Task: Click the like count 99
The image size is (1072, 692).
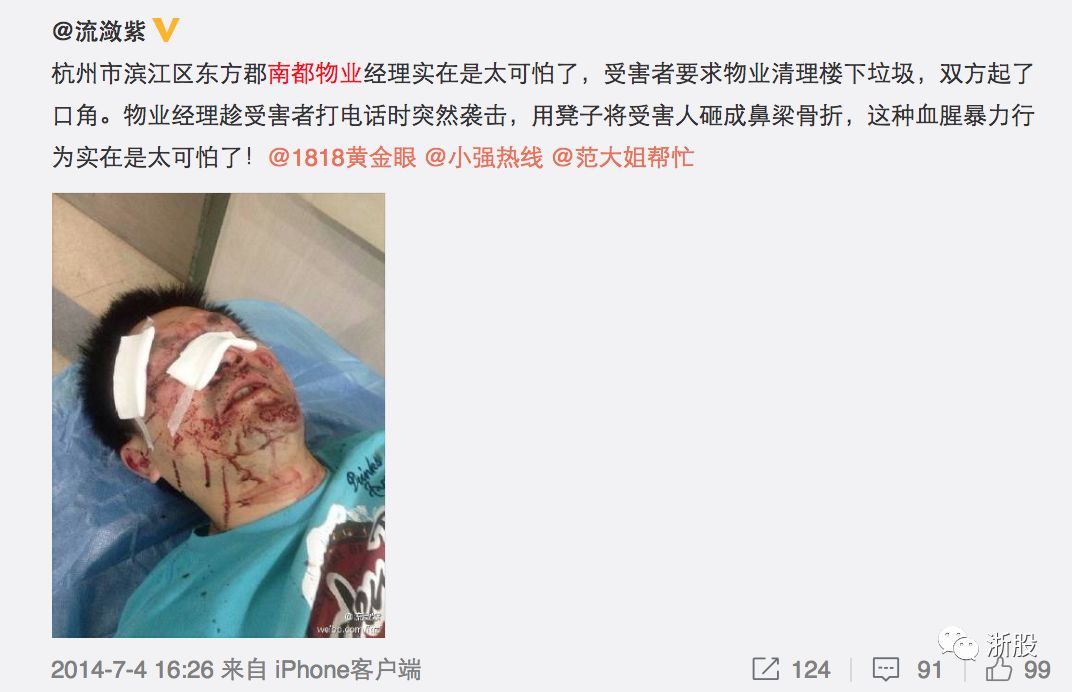Action: pyautogui.click(x=1037, y=669)
